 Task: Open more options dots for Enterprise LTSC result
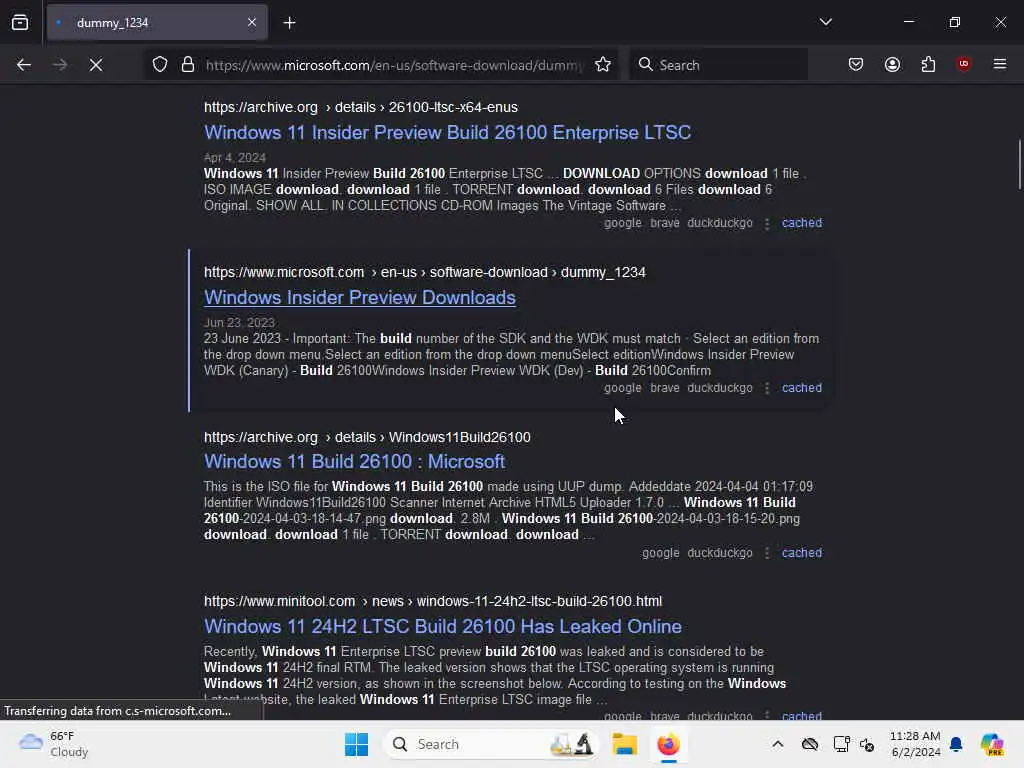pos(767,223)
